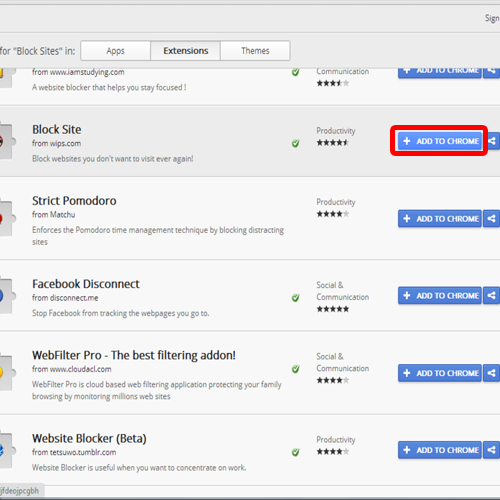Open the Strict Pomodoro extension title

(x=74, y=201)
